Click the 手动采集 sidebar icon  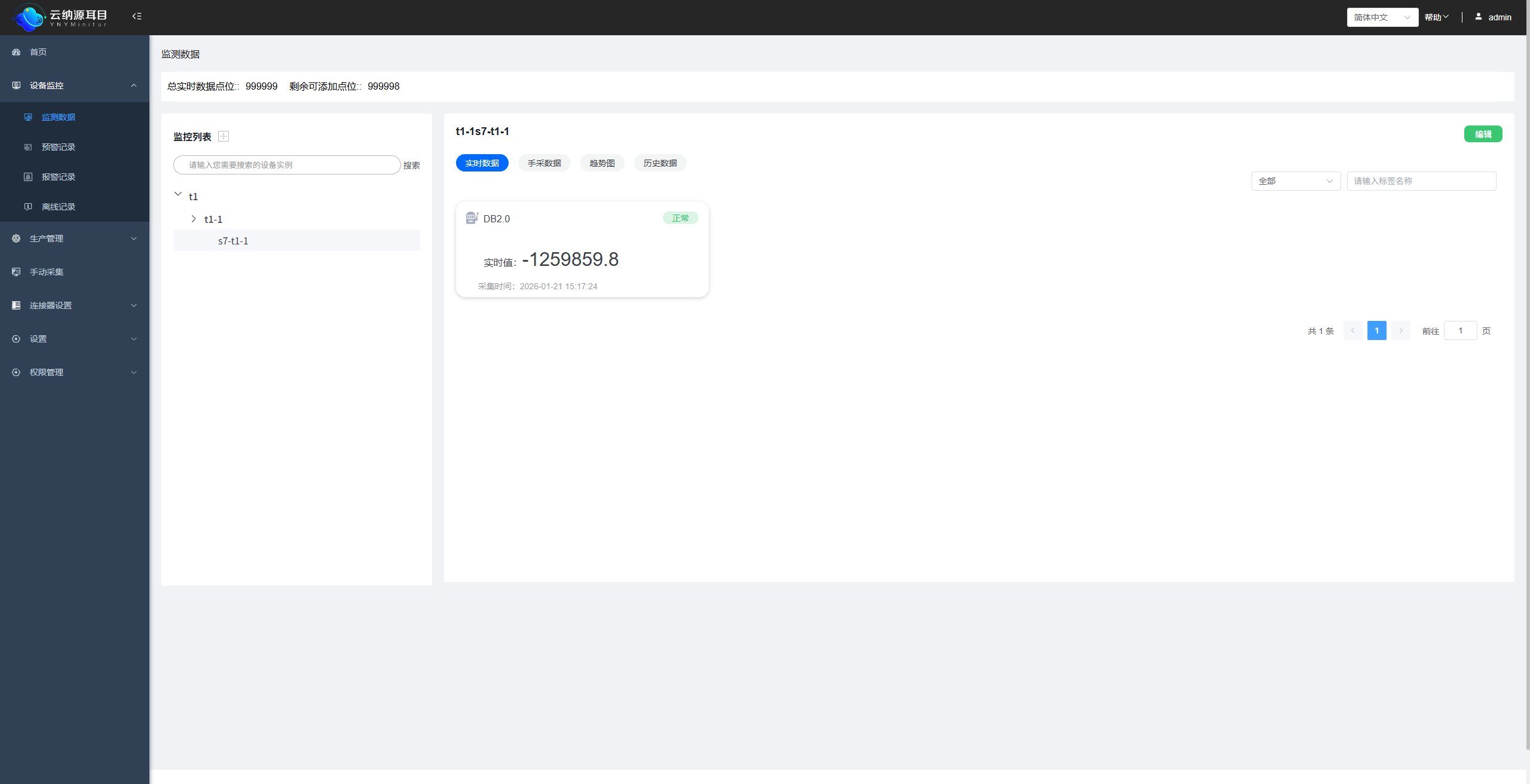[16, 272]
